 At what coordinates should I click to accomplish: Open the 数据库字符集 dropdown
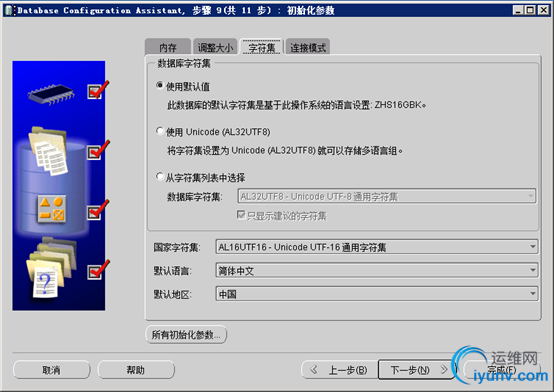click(387, 196)
